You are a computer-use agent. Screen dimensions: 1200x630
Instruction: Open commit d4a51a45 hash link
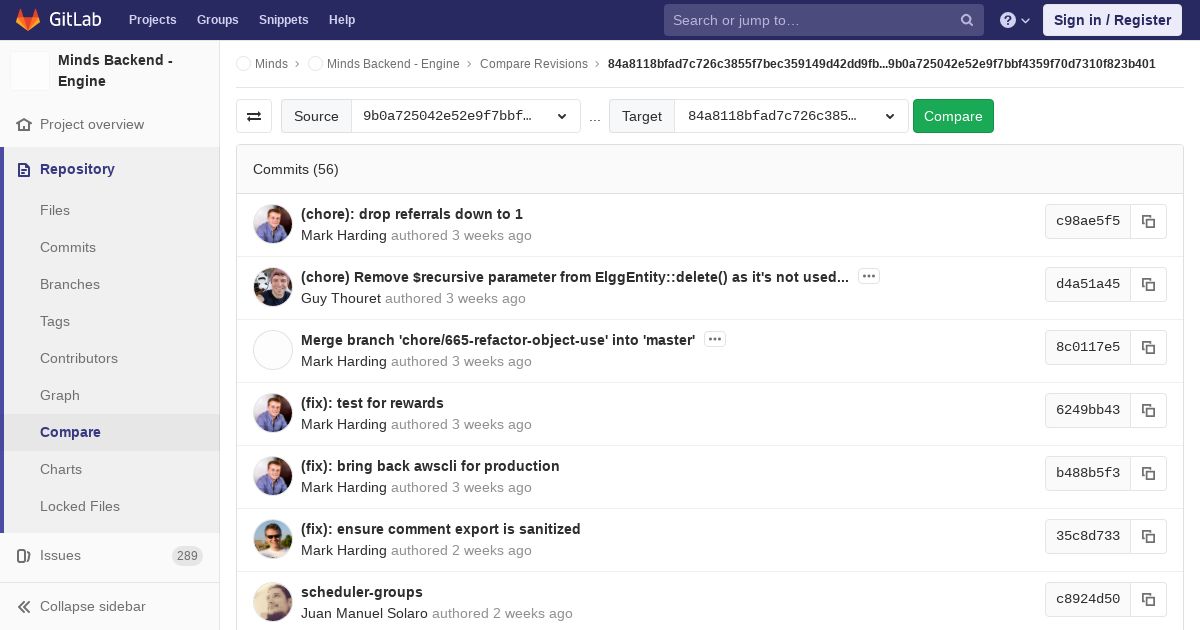[1088, 284]
